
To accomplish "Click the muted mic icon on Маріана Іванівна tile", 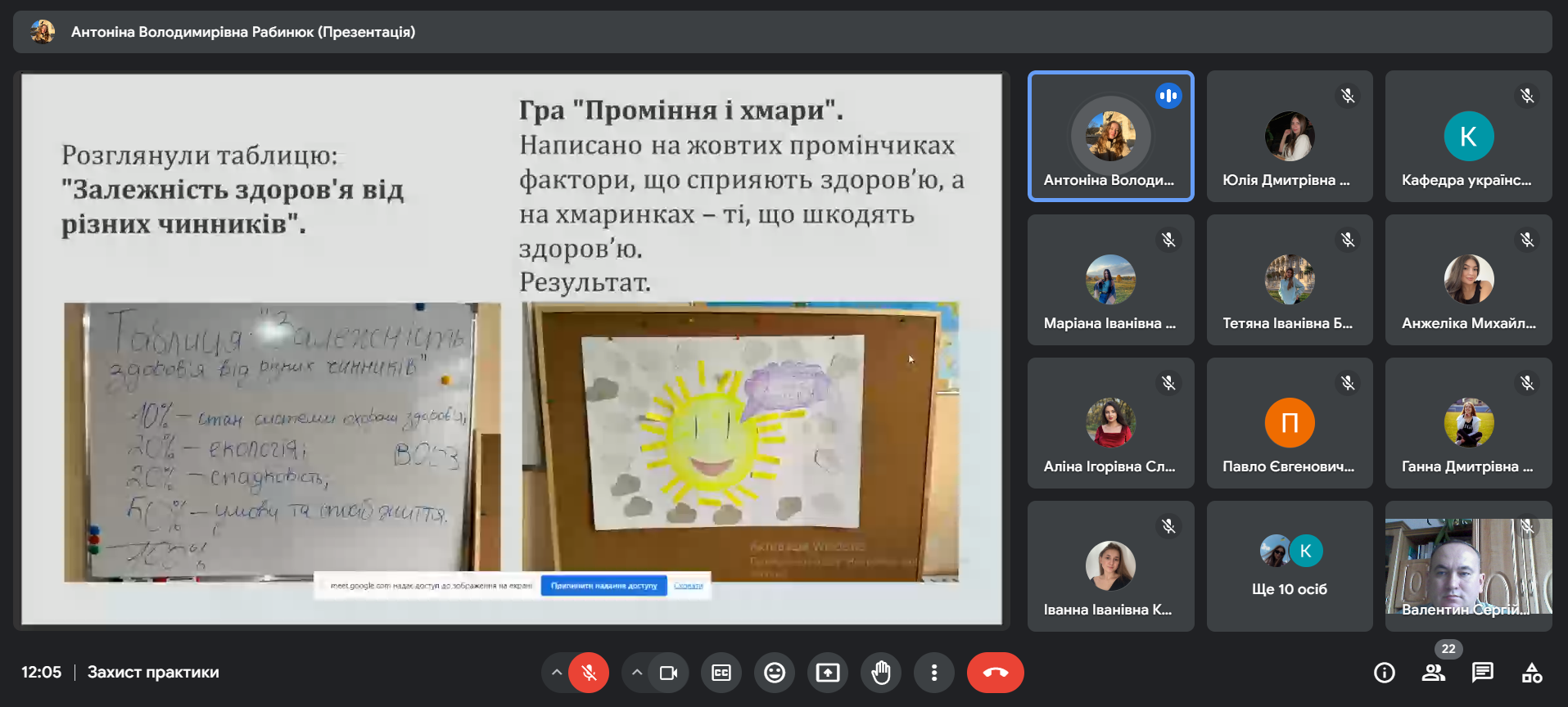I will pyautogui.click(x=1168, y=240).
